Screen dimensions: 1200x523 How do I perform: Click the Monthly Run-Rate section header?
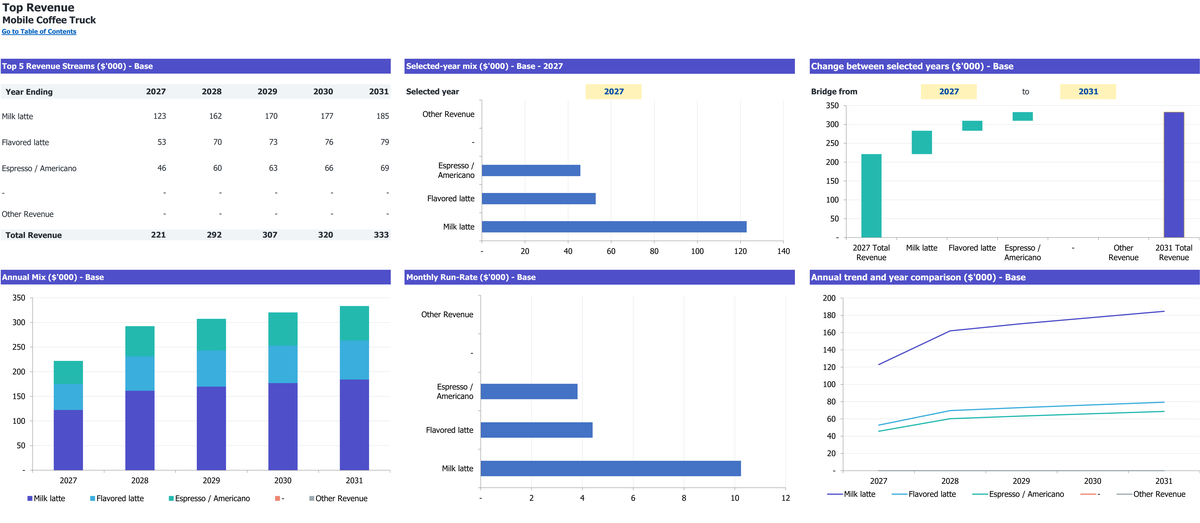click(x=598, y=276)
